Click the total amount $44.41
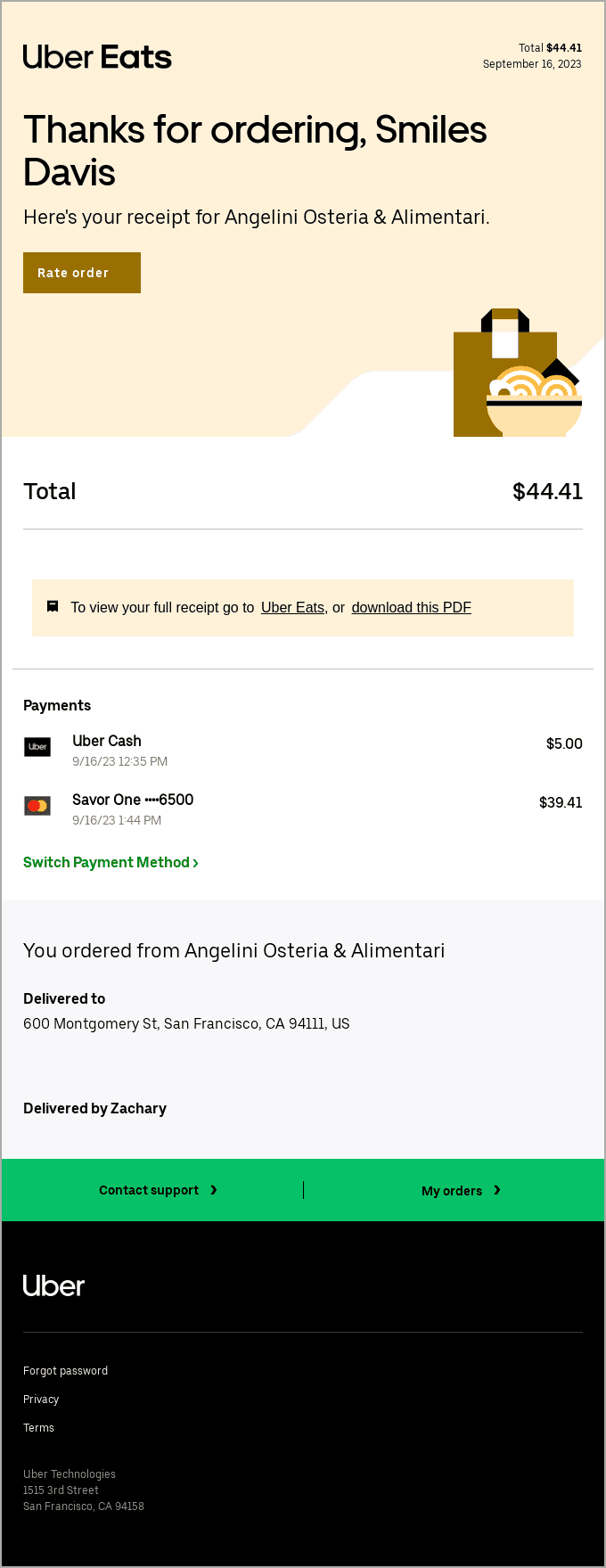The height and width of the screenshot is (1568, 606). [547, 491]
